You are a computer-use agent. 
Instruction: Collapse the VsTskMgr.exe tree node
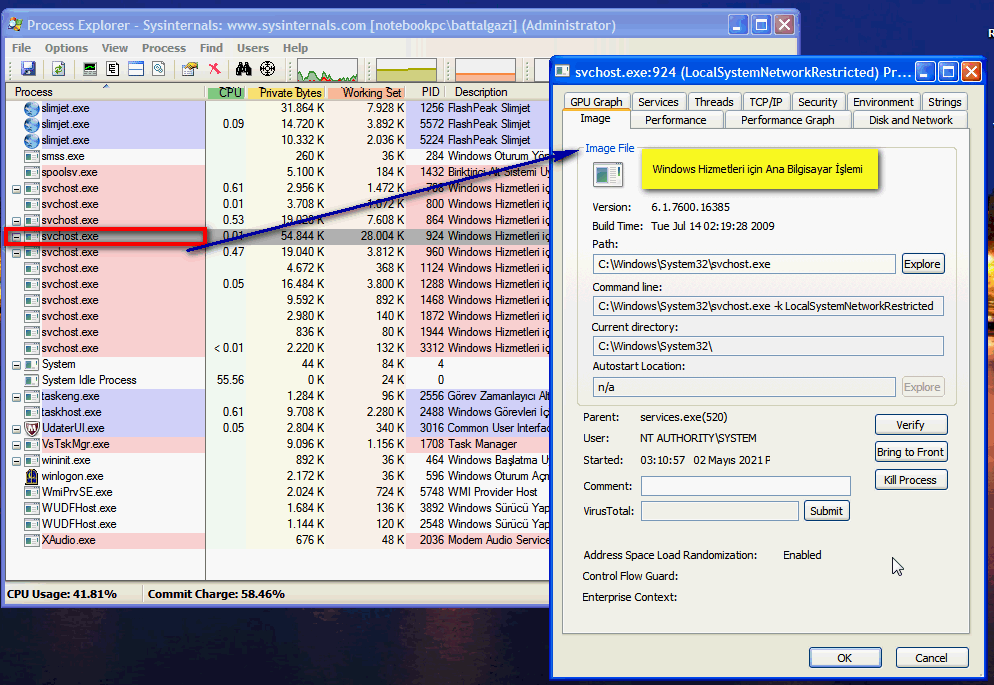(16, 445)
